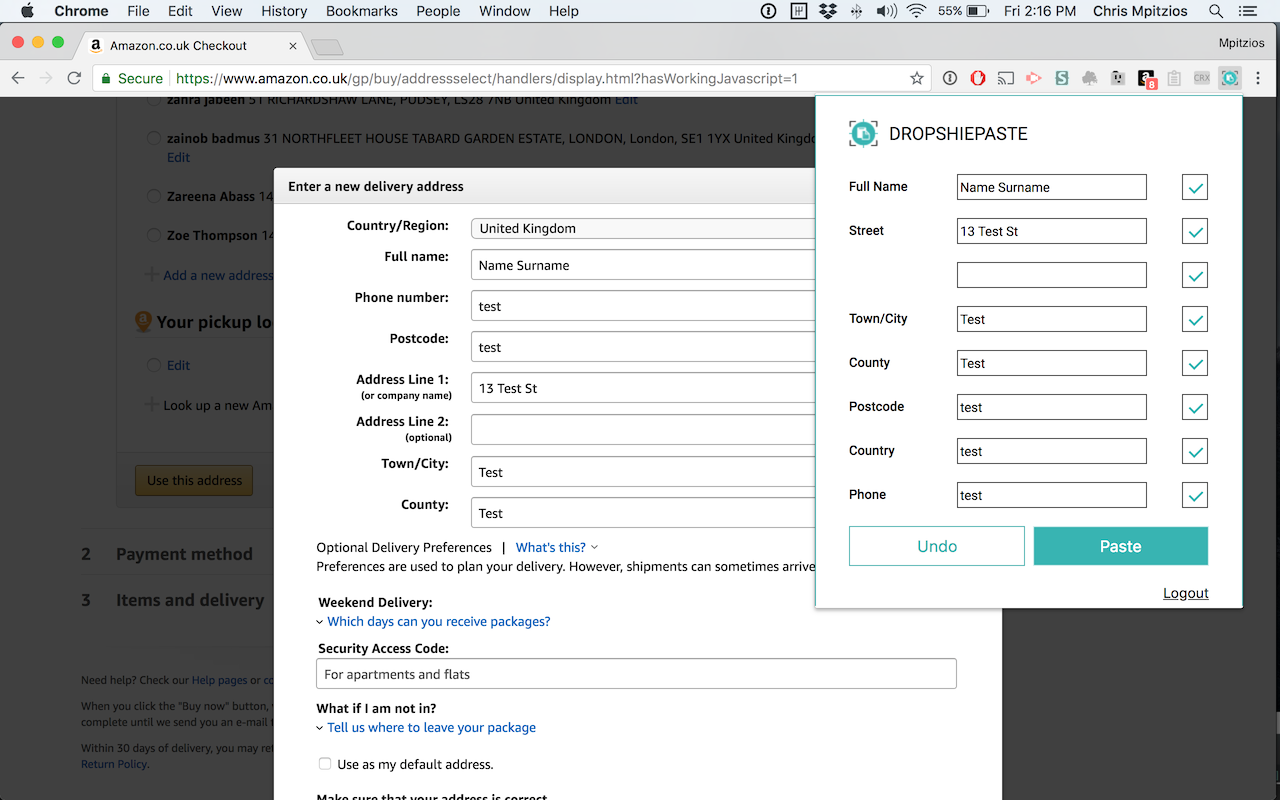
Task: Uncheck the Postcode field checkmark
Action: click(1194, 407)
